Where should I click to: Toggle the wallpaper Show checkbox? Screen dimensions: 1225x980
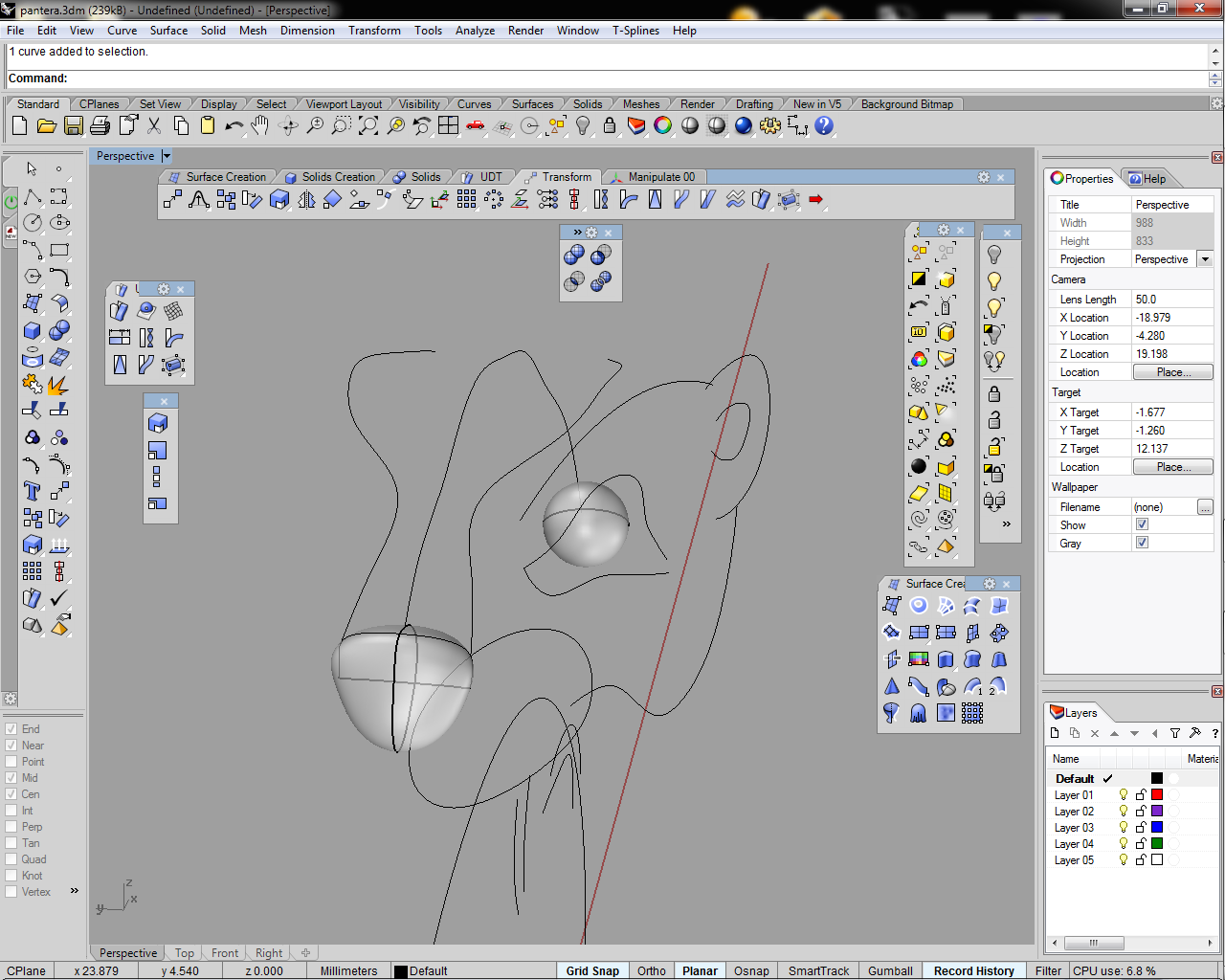1142,524
